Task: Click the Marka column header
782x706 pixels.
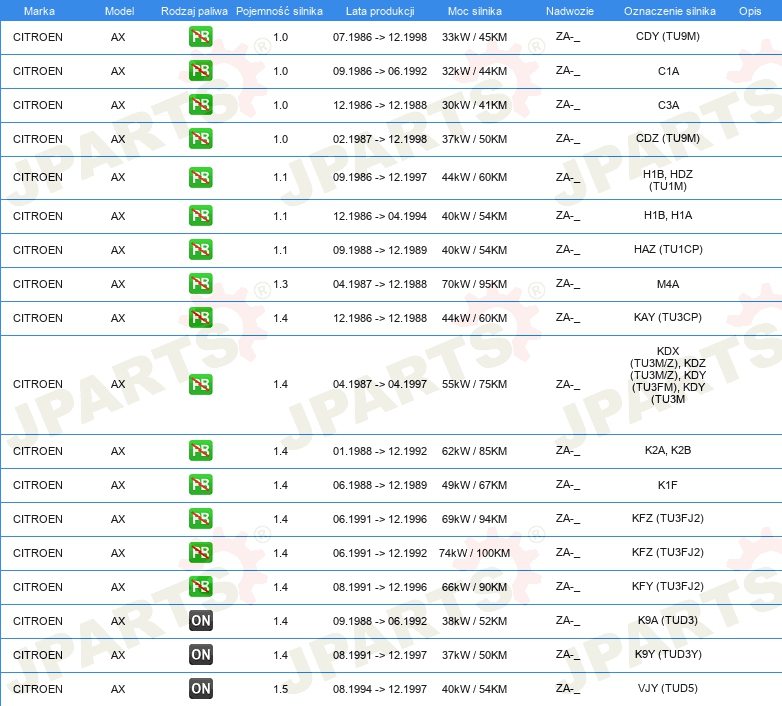Action: 39,11
